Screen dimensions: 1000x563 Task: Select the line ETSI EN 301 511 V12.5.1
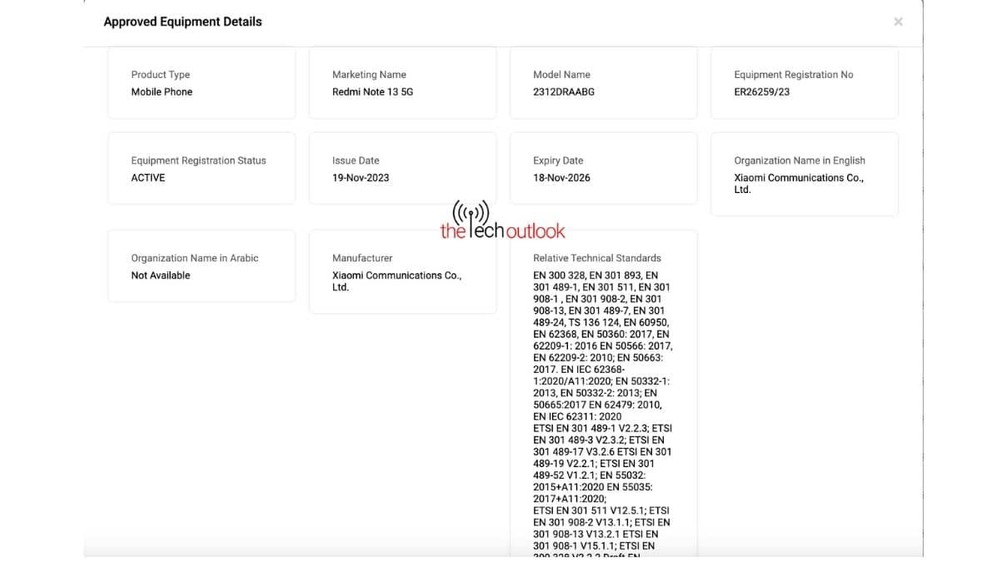pos(601,511)
